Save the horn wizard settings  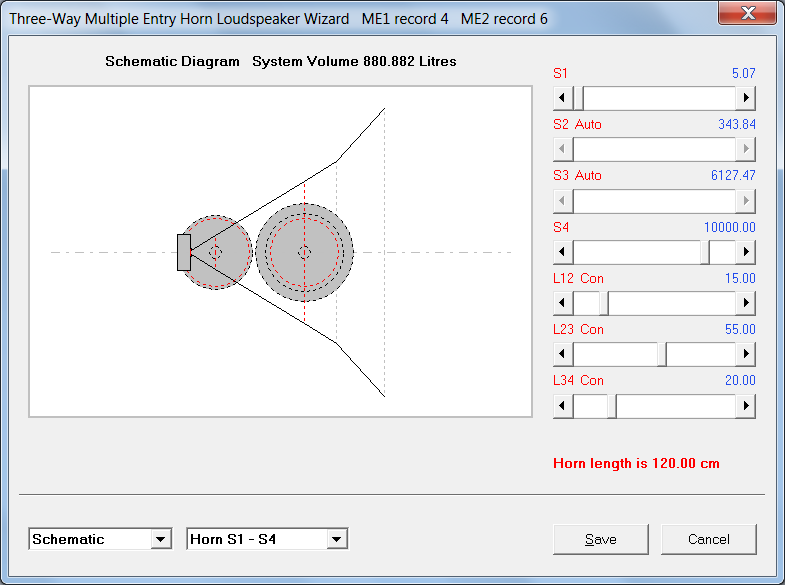[x=600, y=539]
